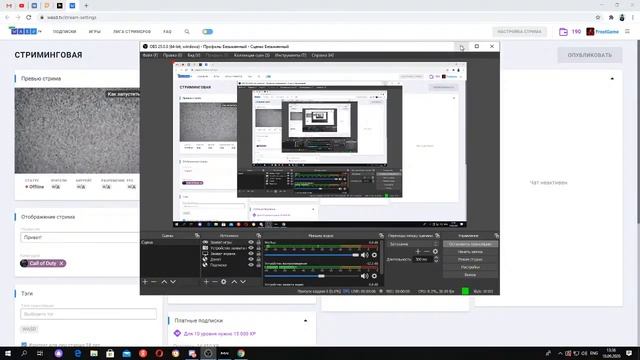Adjust the first mixer channel volume slider

point(311,255)
